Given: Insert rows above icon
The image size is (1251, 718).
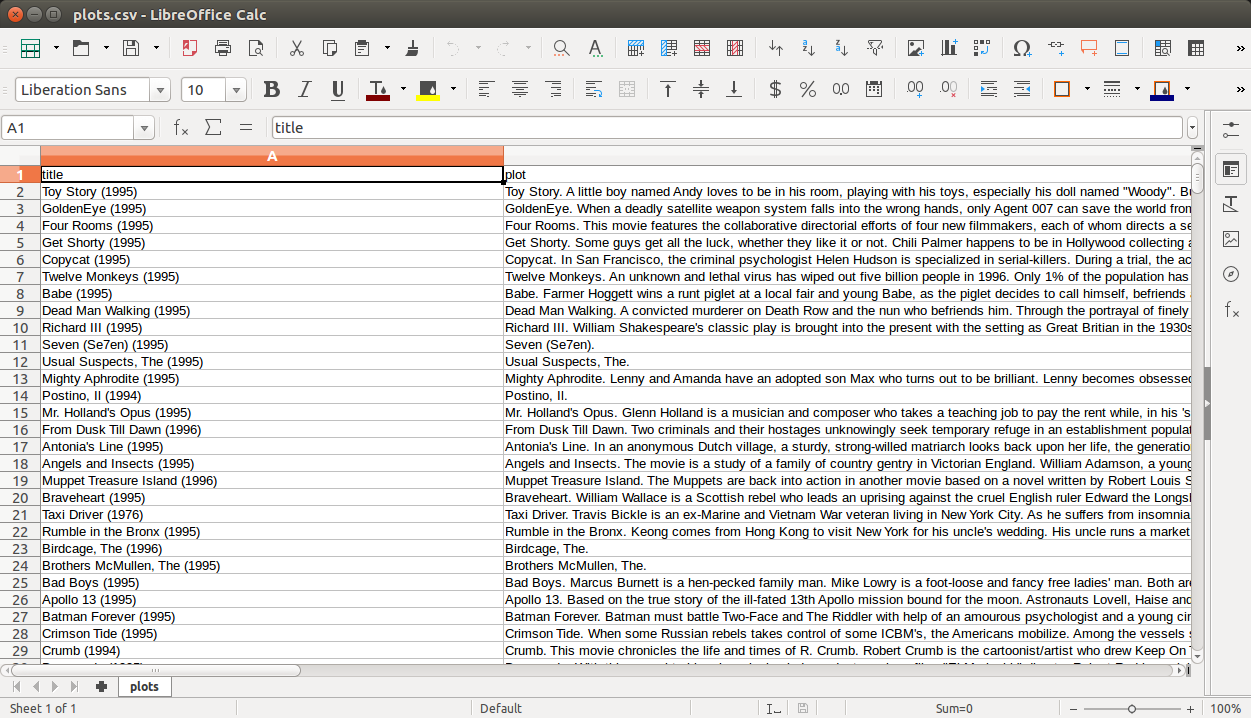Looking at the screenshot, I should [x=635, y=48].
